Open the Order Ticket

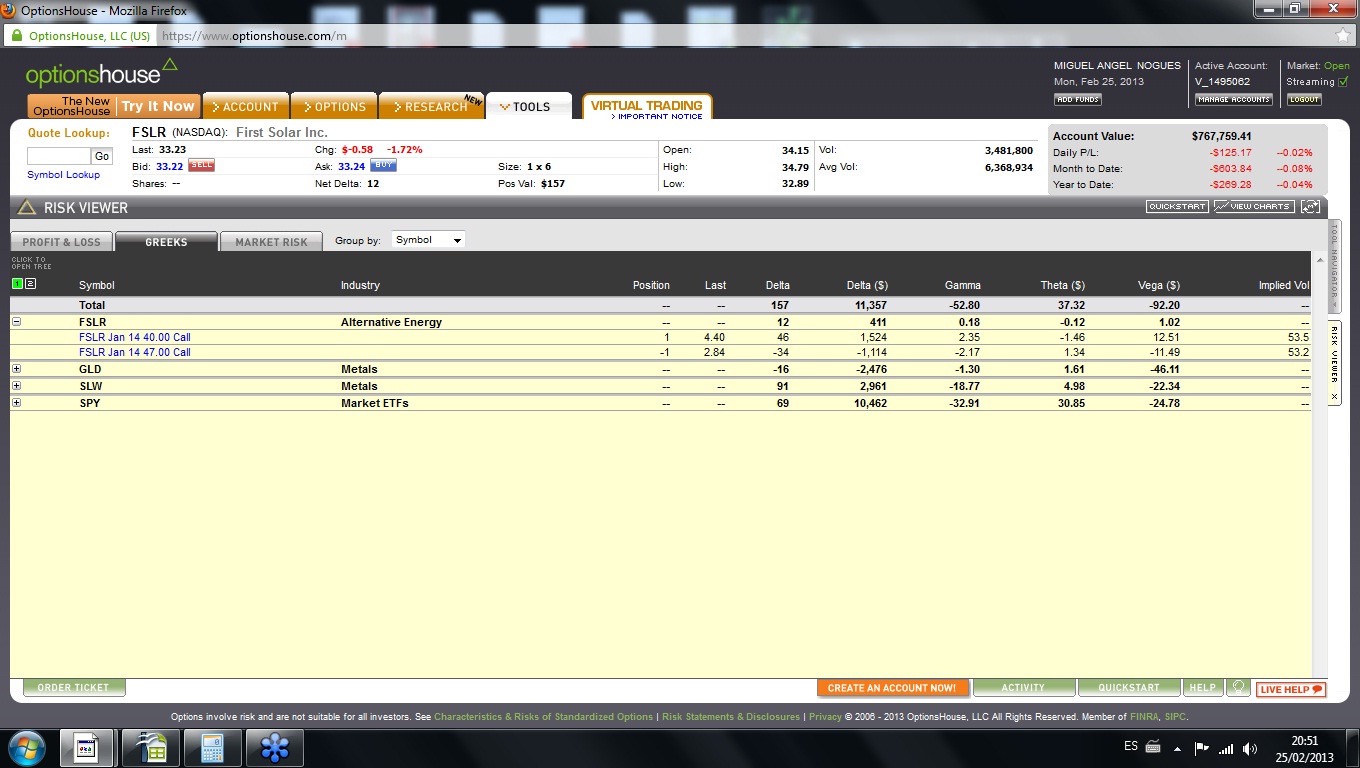(x=74, y=688)
